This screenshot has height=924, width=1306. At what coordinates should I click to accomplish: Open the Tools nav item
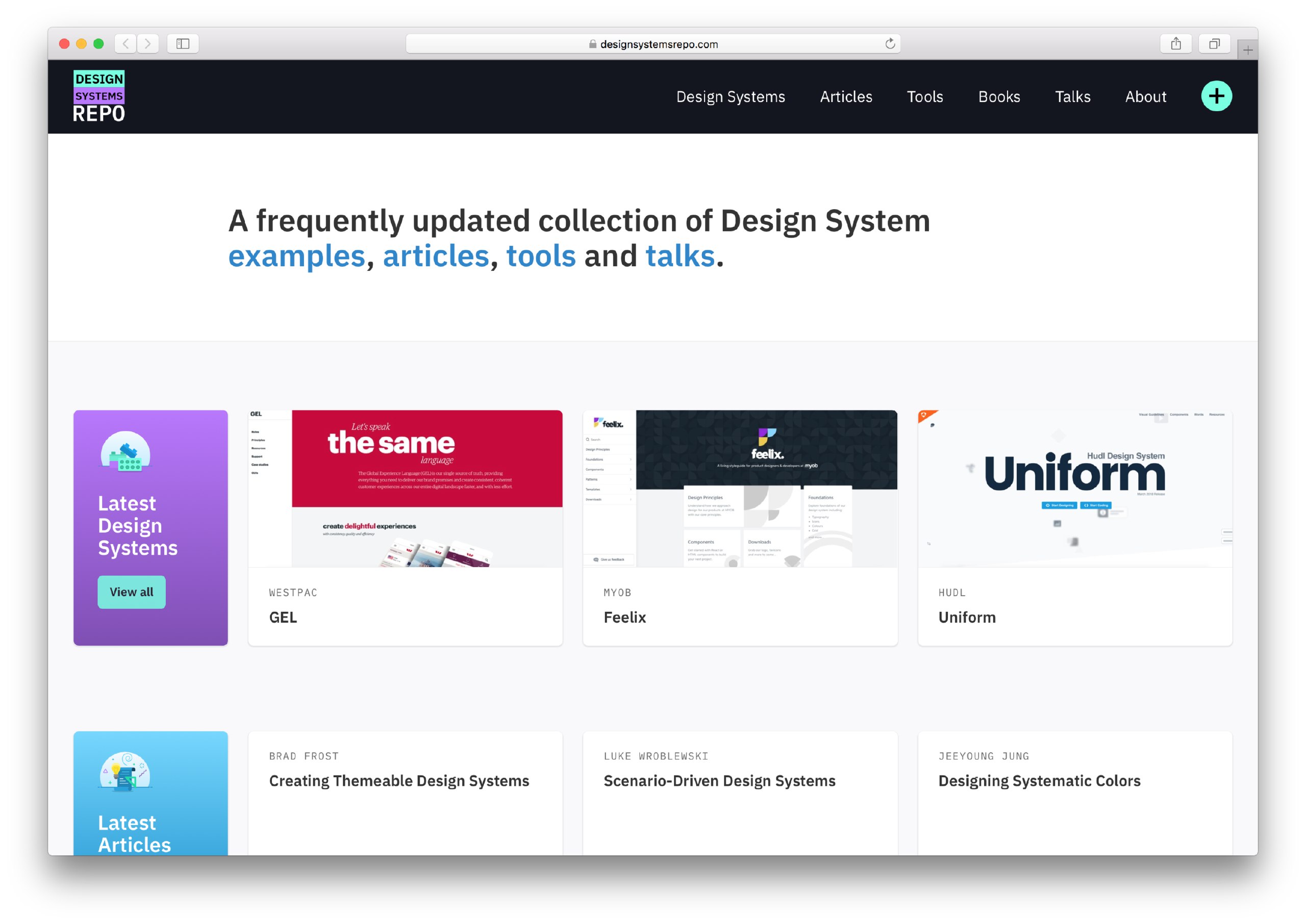(925, 97)
